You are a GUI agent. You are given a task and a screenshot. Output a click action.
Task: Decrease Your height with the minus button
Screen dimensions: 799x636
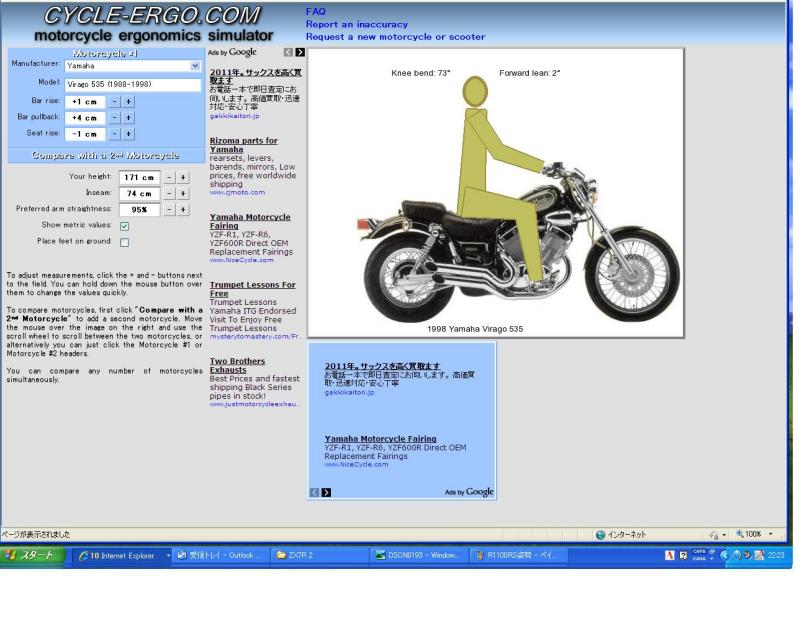pyautogui.click(x=168, y=177)
